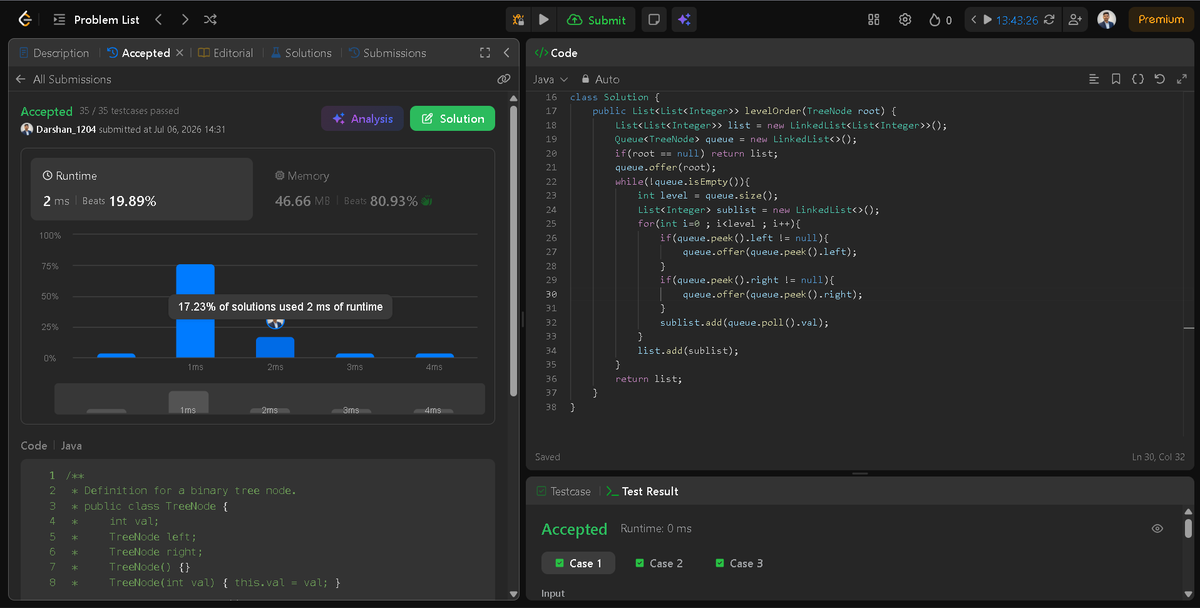Click the curly braces icon in editor toolbar
The height and width of the screenshot is (608, 1200).
pos(1138,79)
